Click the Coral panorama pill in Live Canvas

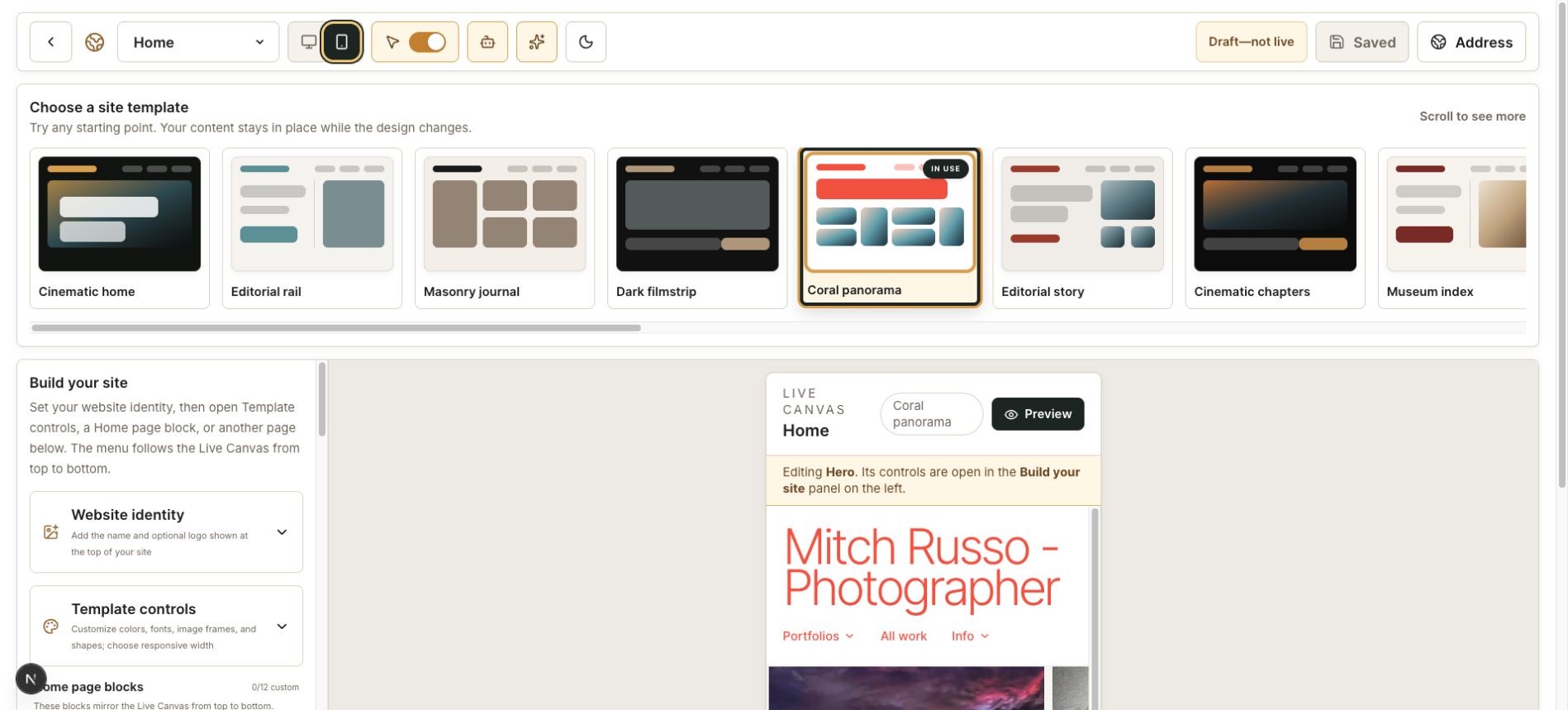pos(932,414)
